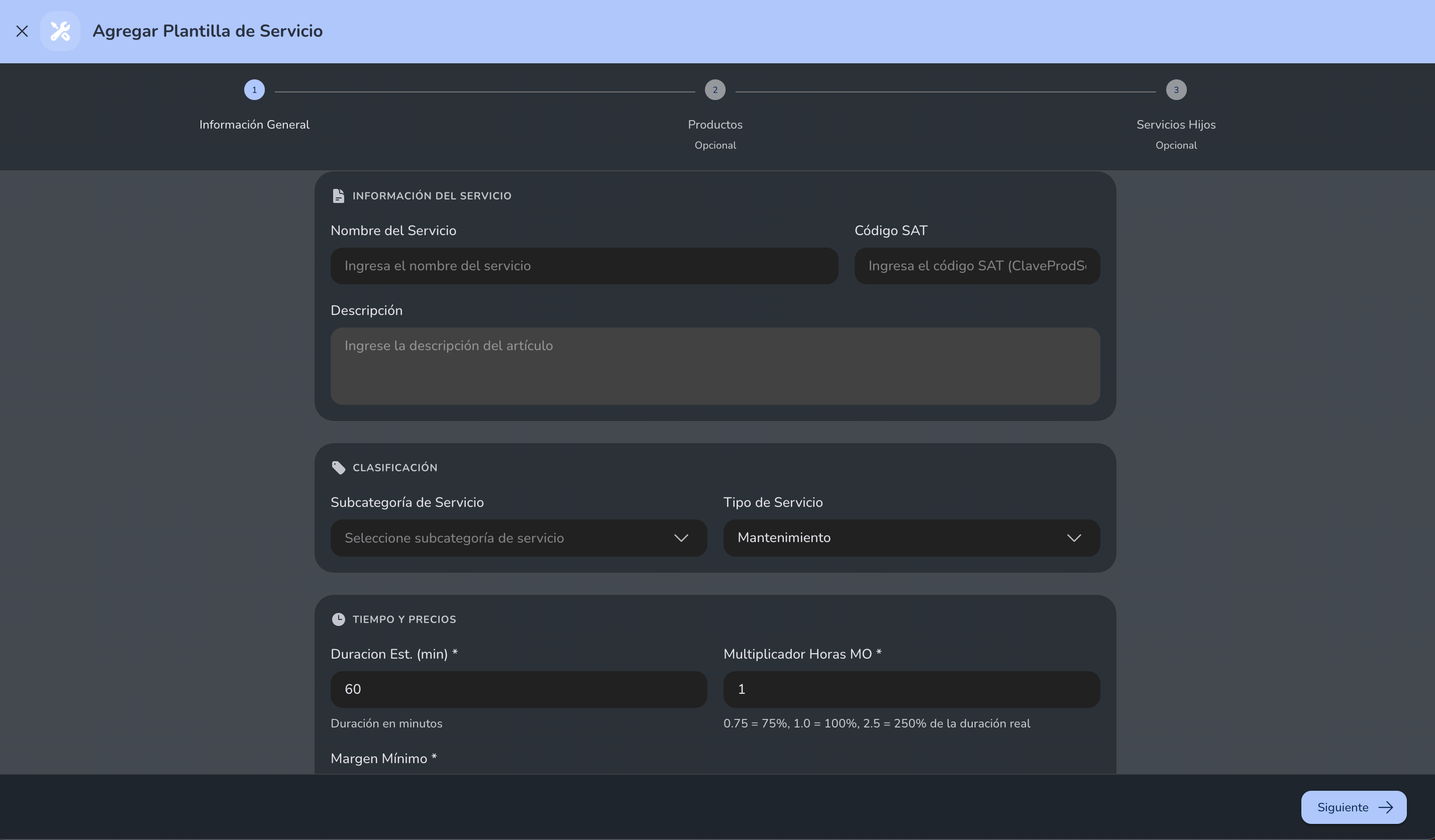Image resolution: width=1435 pixels, height=840 pixels.
Task: Jump to step 3 circle Servicios Hijos
Action: pos(1176,90)
